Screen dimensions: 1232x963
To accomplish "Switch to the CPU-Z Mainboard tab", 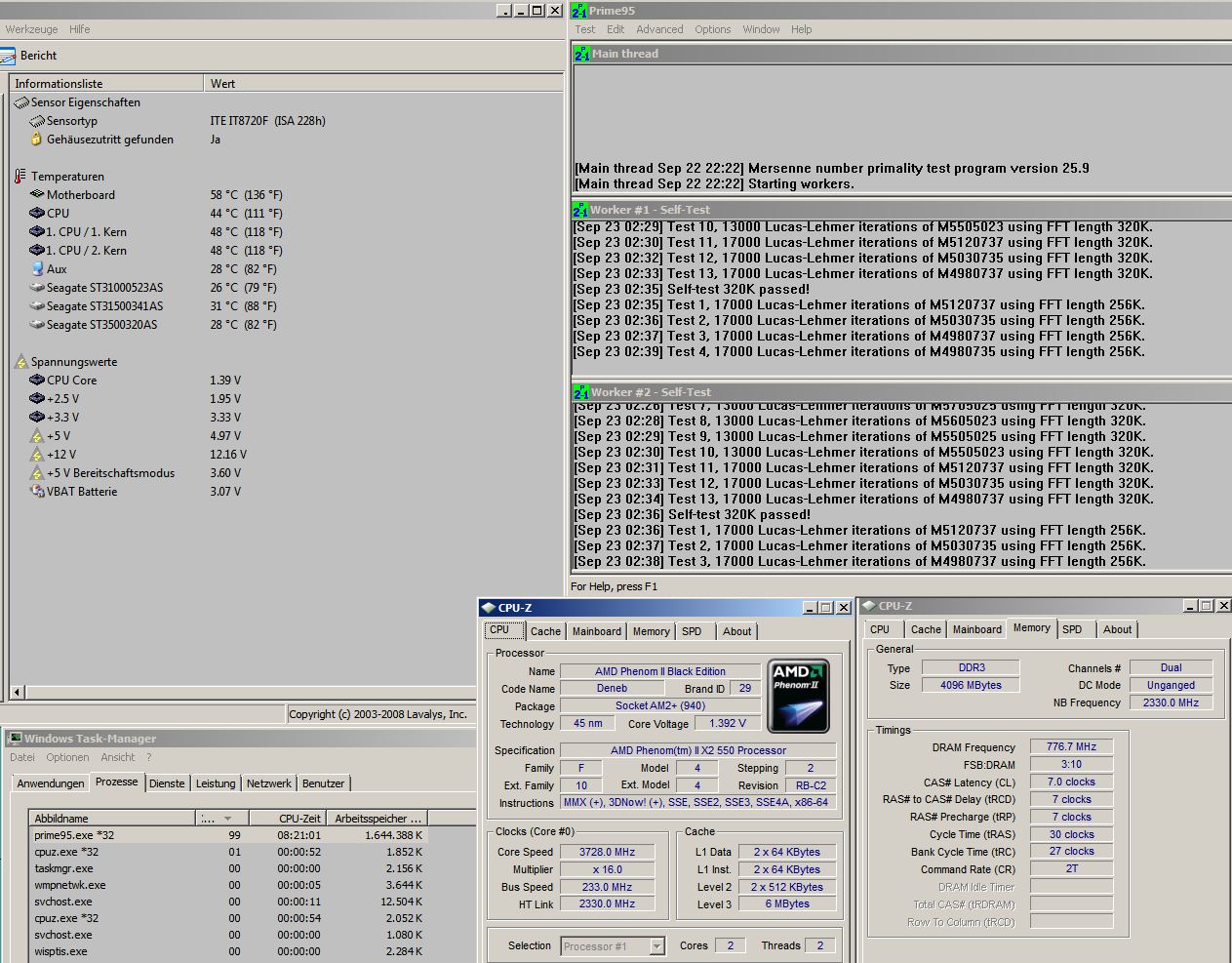I will coord(596,631).
